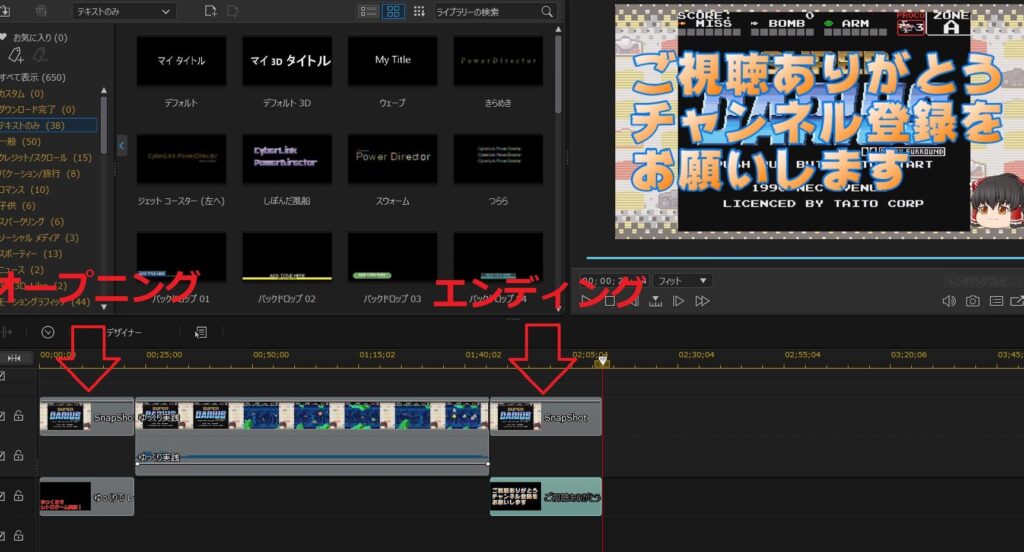Click the preview volume speaker icon

pyautogui.click(x=948, y=301)
